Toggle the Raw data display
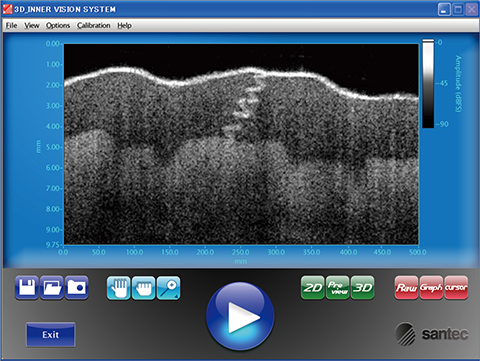The width and height of the screenshot is (480, 361). pos(406,287)
